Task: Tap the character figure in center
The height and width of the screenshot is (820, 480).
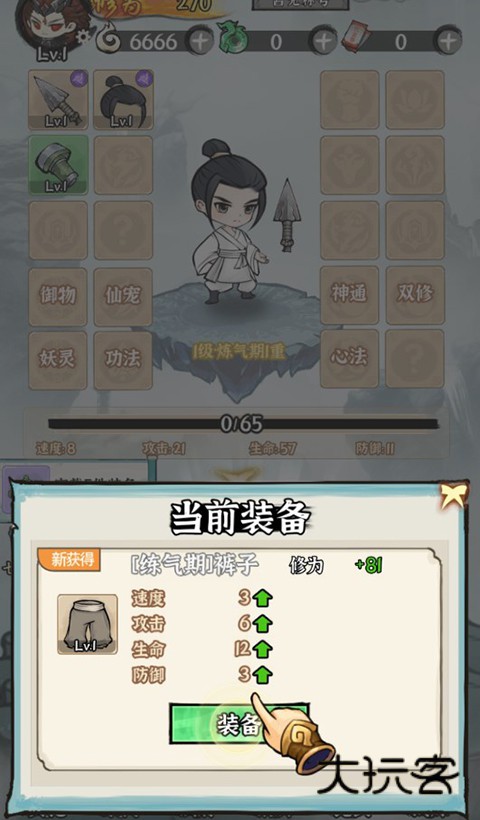Action: (x=230, y=222)
